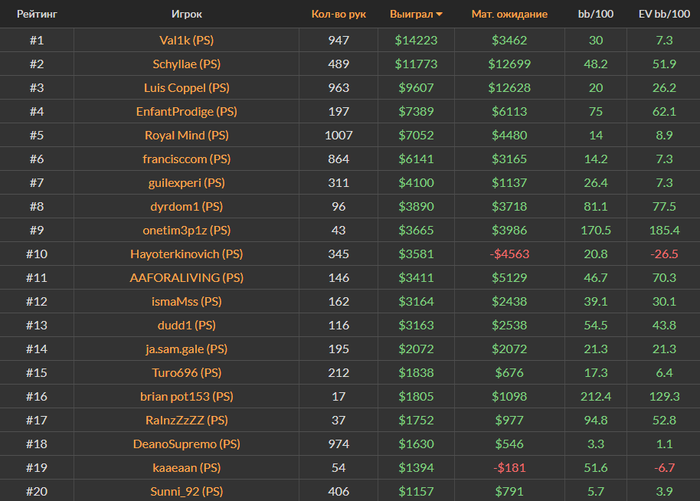Click player Royal Mind (PS)
Screen dimensions: 700x501
point(186,135)
